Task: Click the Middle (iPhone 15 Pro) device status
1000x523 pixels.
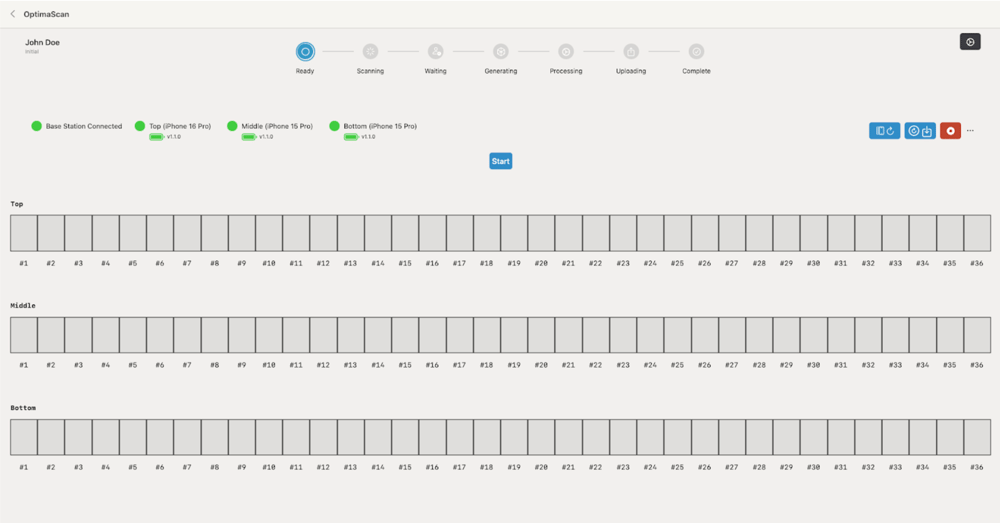Action: 270,126
